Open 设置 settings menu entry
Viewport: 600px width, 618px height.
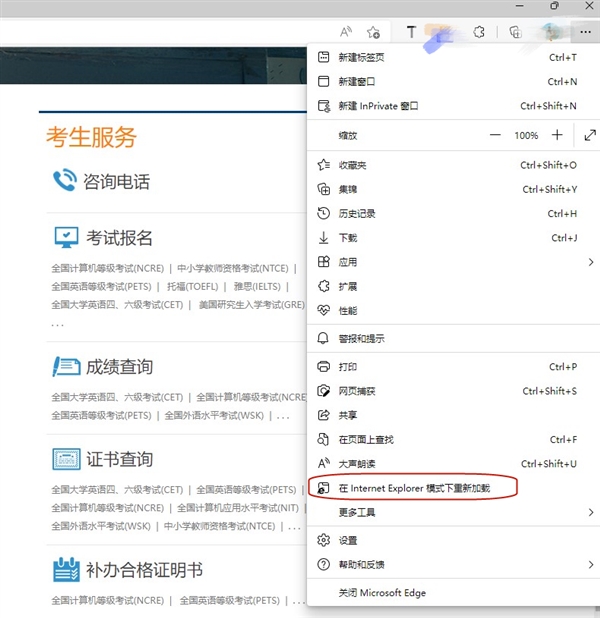coord(453,540)
